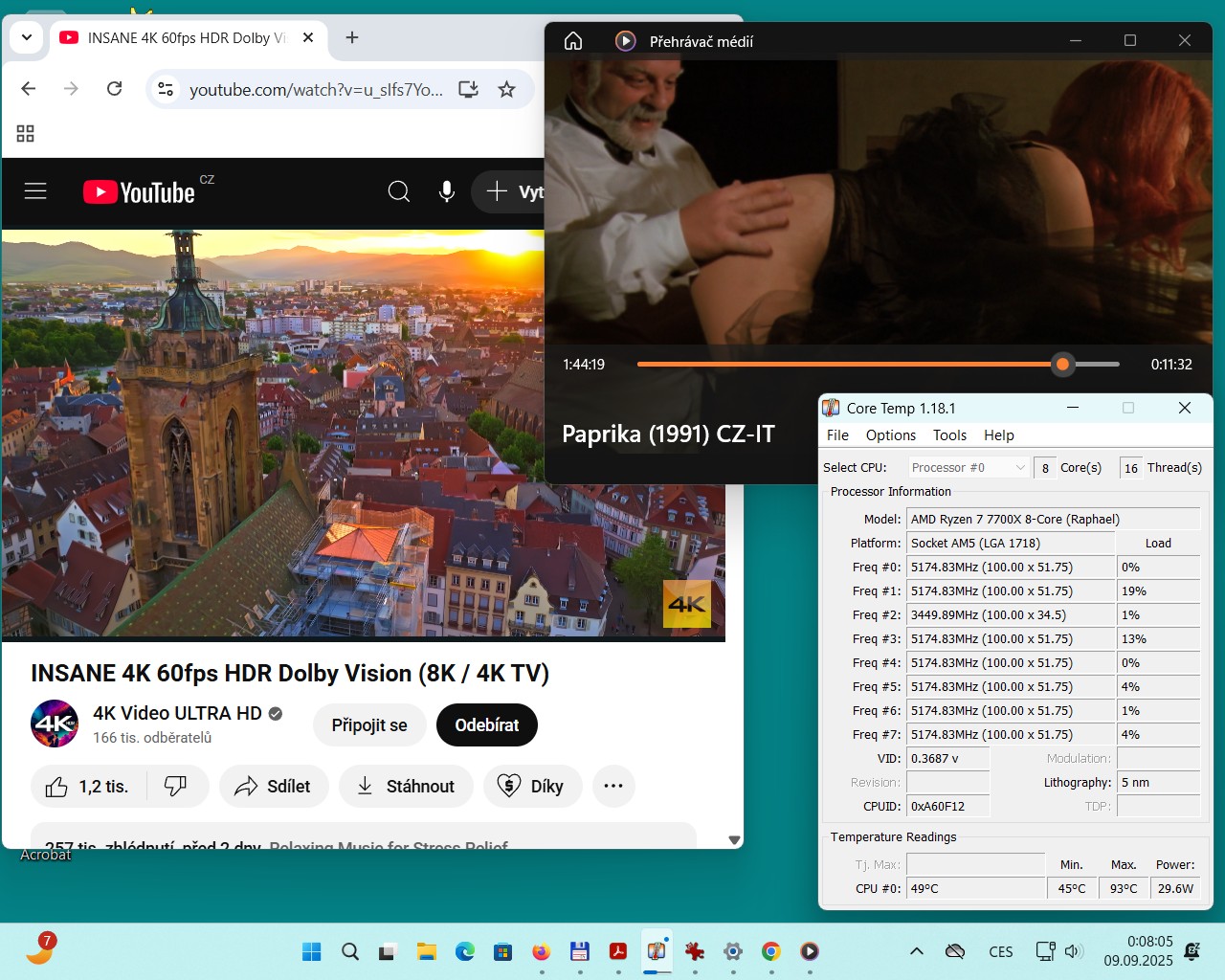Open Core Temp Tools menu
The width and height of the screenshot is (1225, 980).
pyautogui.click(x=949, y=434)
